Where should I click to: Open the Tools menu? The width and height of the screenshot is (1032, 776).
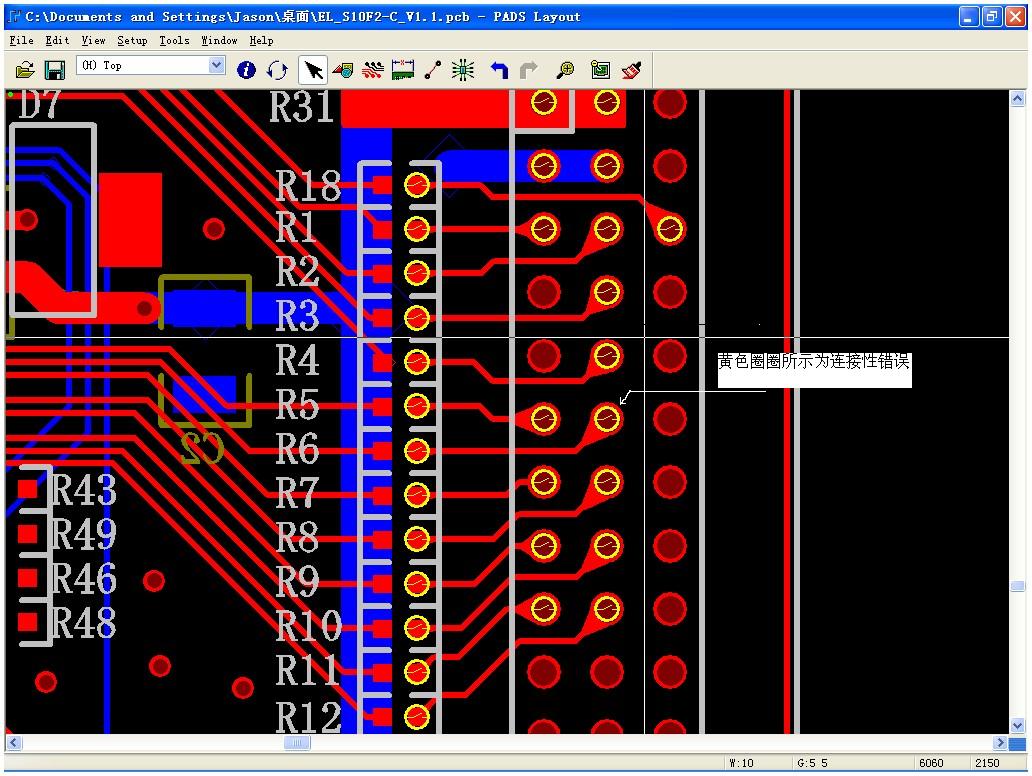pos(174,40)
